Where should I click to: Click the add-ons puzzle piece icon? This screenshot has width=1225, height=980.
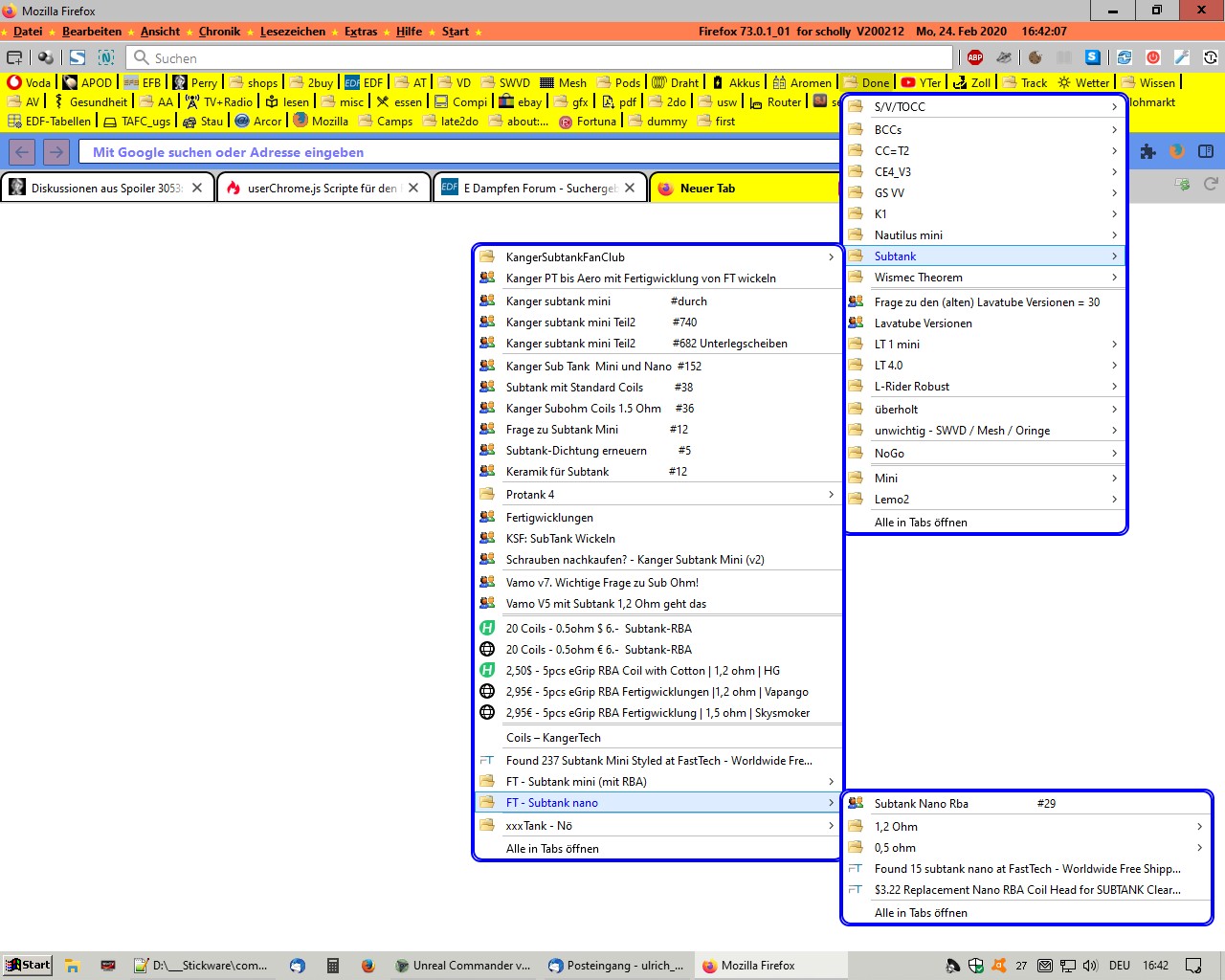coord(1148,151)
